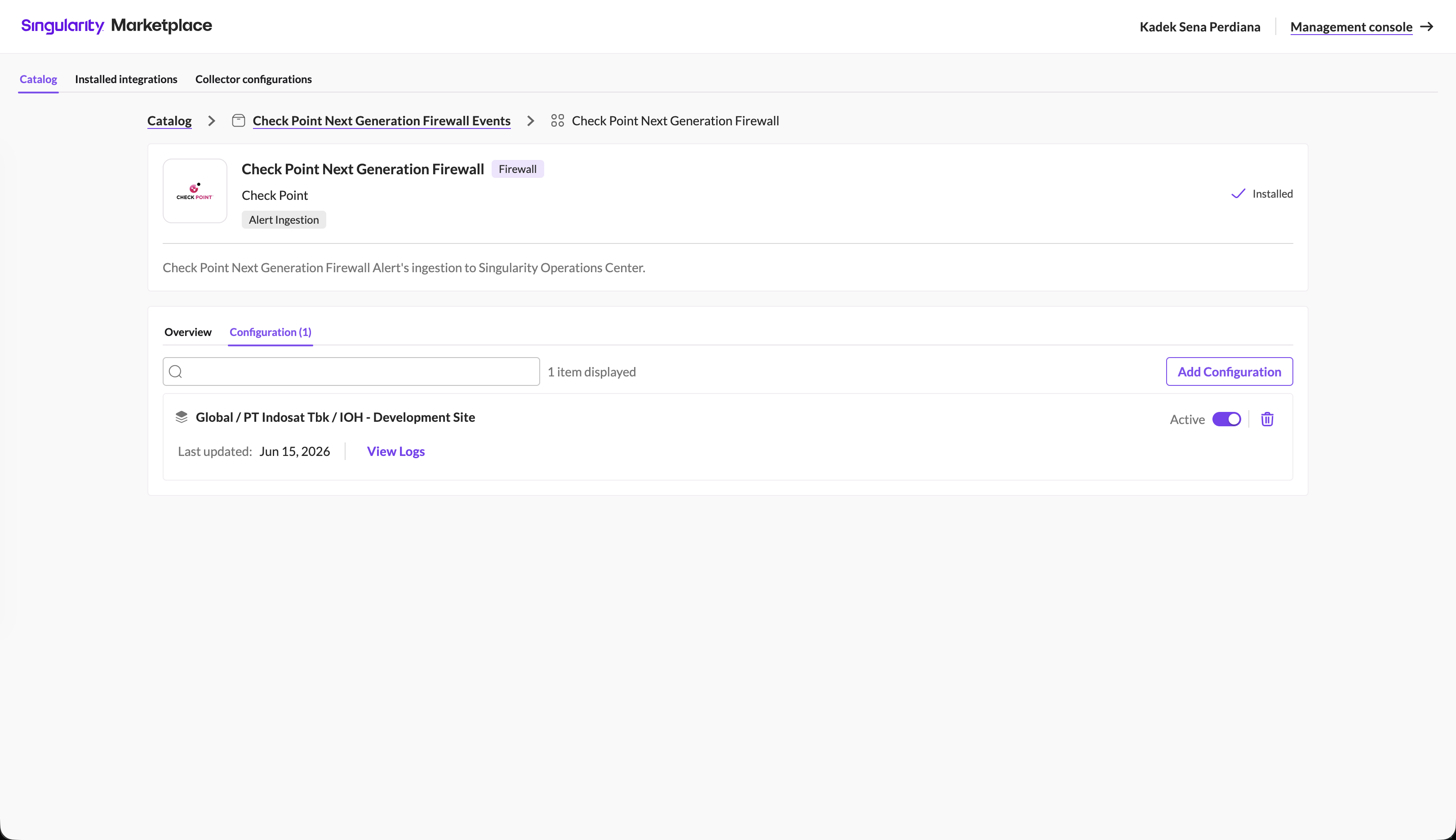Go to Check Point Next Generation Firewall Events breadcrumb

pyautogui.click(x=382, y=120)
